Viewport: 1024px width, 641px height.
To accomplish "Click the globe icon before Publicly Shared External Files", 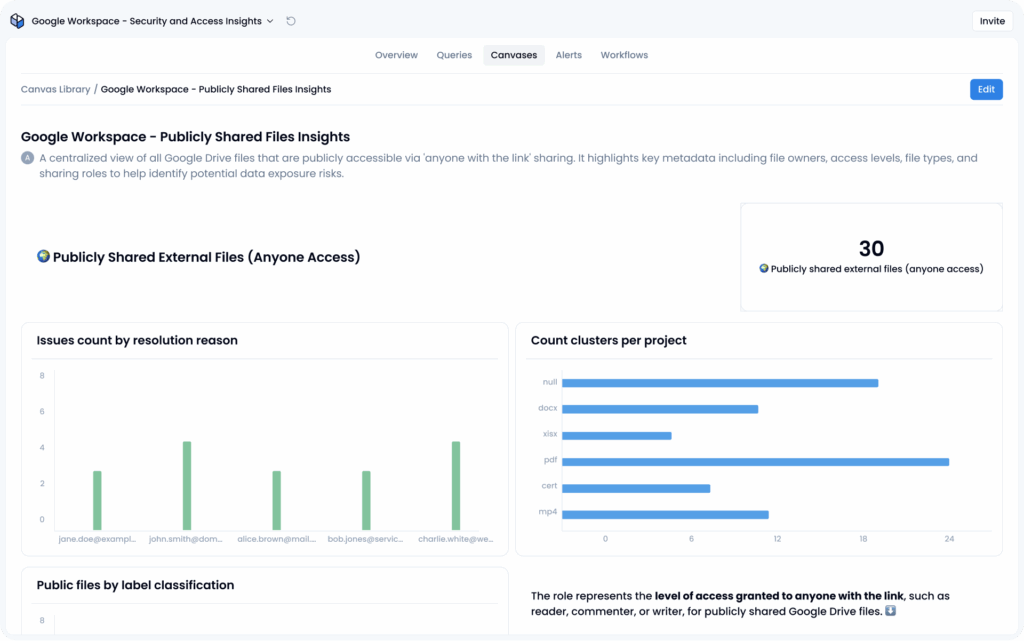I will pos(42,256).
